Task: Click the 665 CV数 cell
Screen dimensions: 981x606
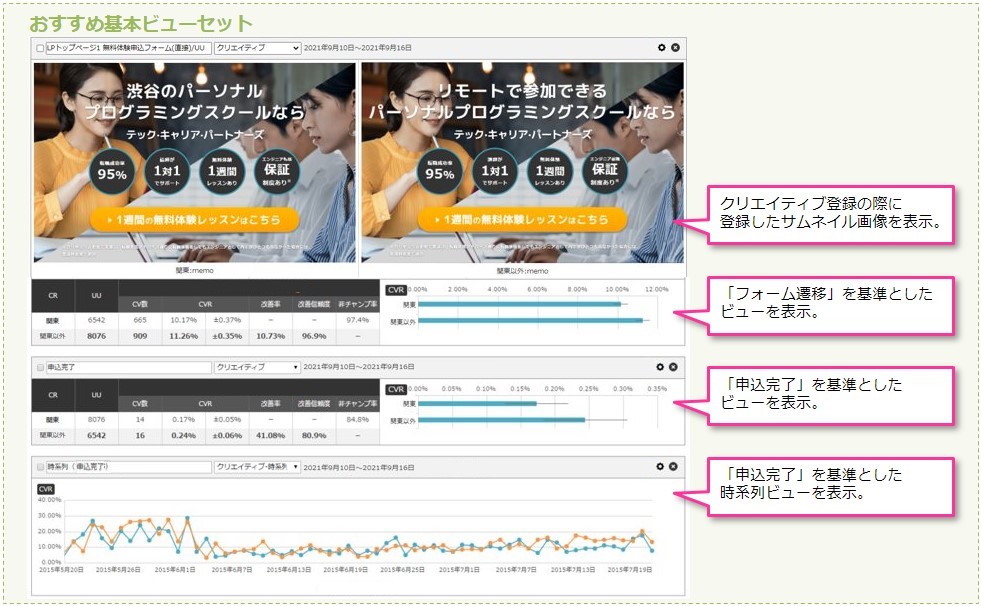Action: point(140,320)
